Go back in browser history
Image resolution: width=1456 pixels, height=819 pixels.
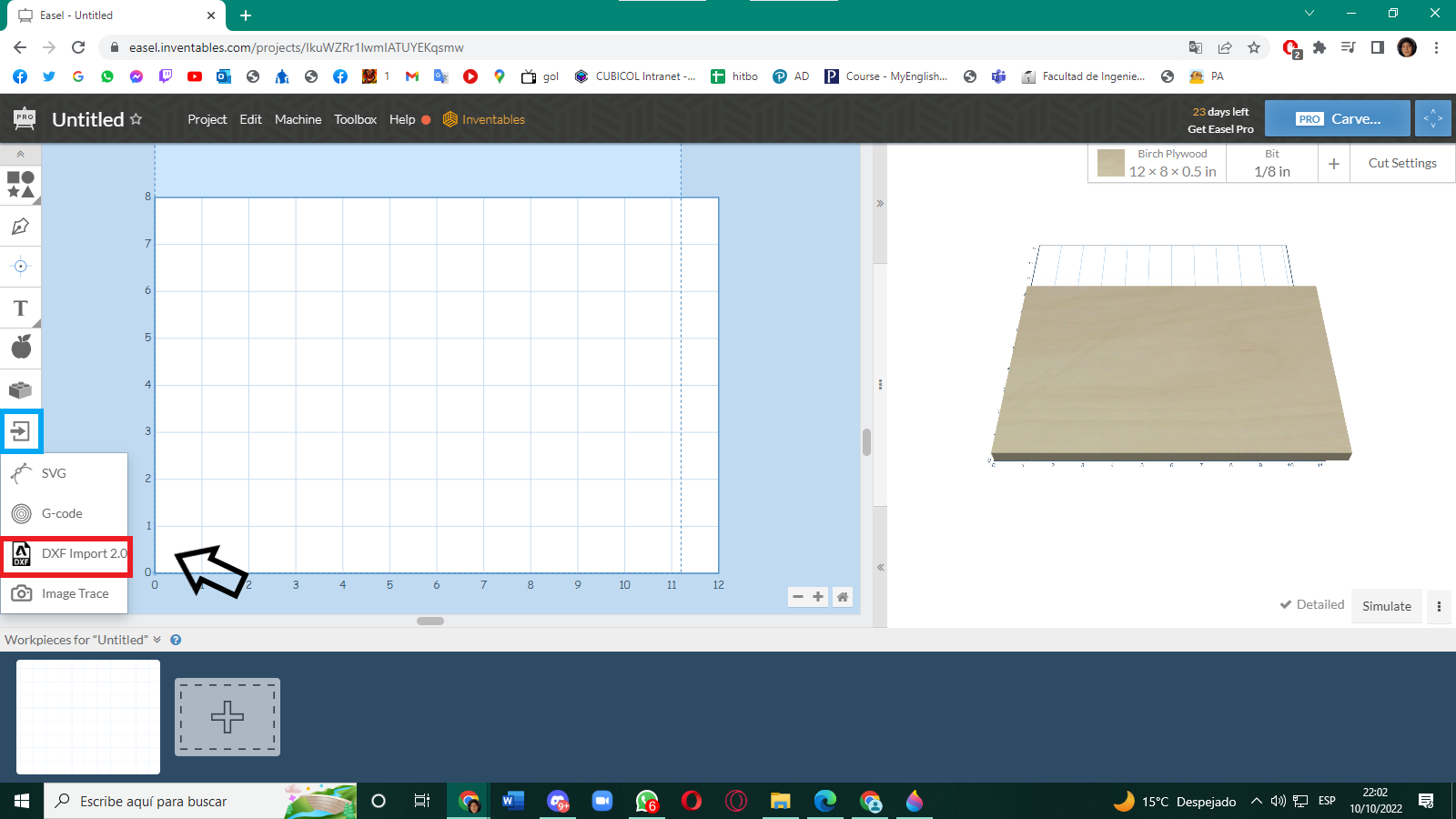point(20,47)
